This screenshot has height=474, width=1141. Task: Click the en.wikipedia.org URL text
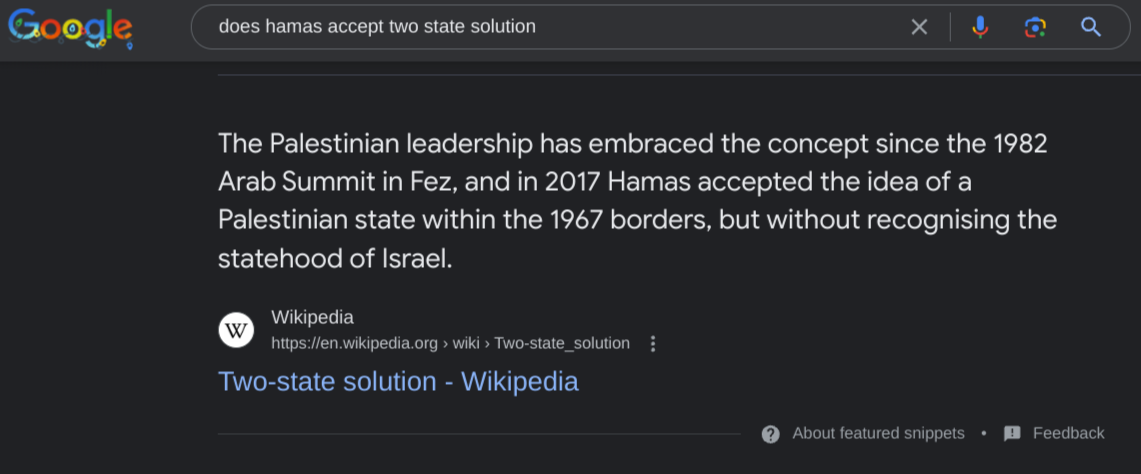tap(355, 344)
